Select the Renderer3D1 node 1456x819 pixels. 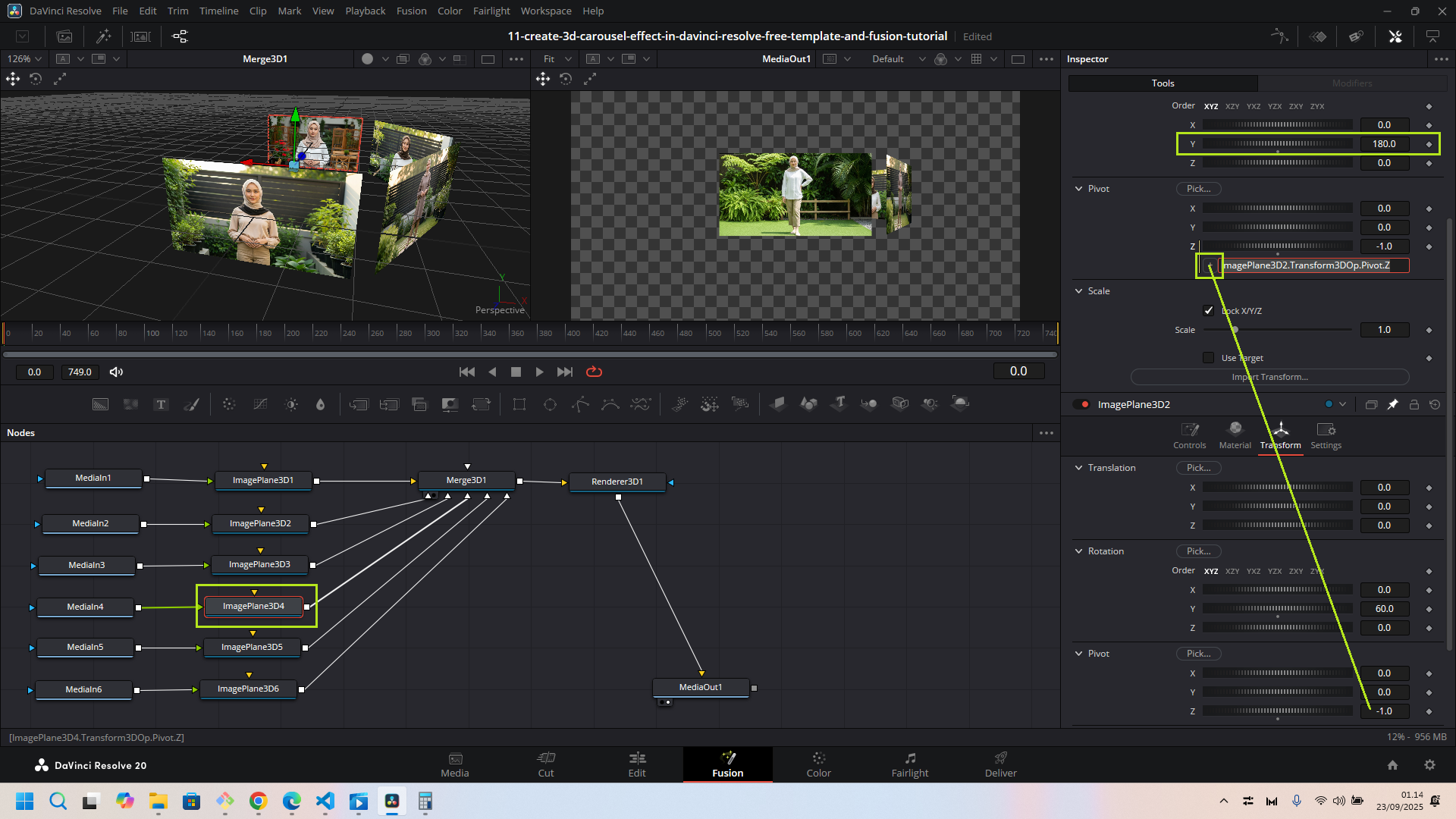pos(617,482)
